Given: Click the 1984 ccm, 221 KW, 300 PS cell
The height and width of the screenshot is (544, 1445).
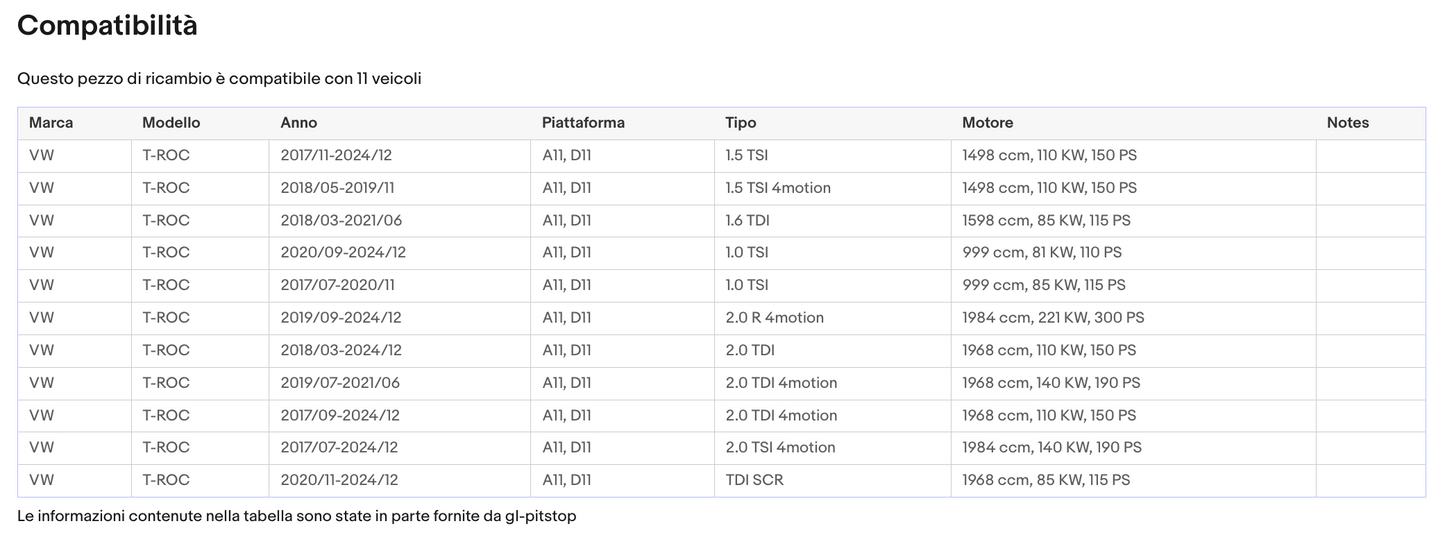Looking at the screenshot, I should pyautogui.click(x=1053, y=318).
